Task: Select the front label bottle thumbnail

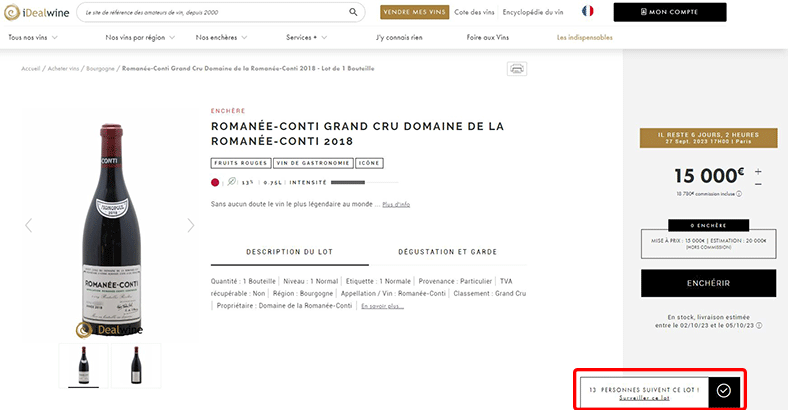Action: click(x=83, y=365)
